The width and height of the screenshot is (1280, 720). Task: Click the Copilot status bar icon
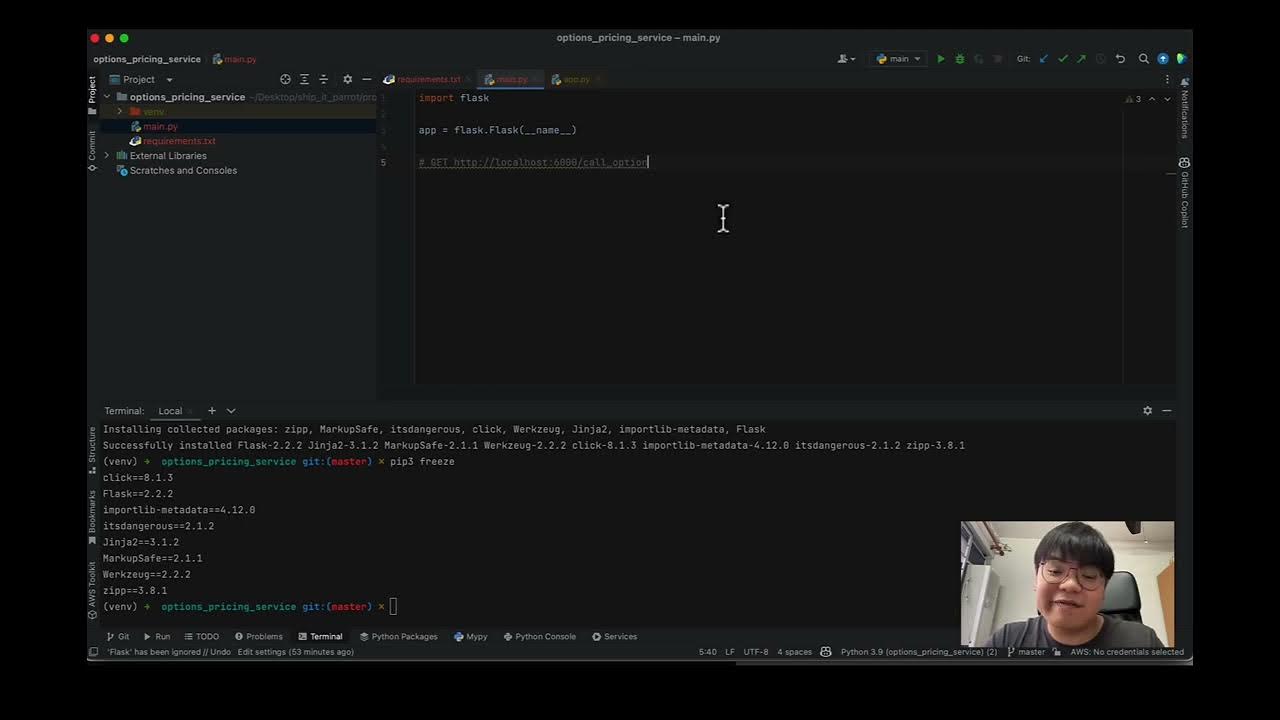(x=826, y=652)
